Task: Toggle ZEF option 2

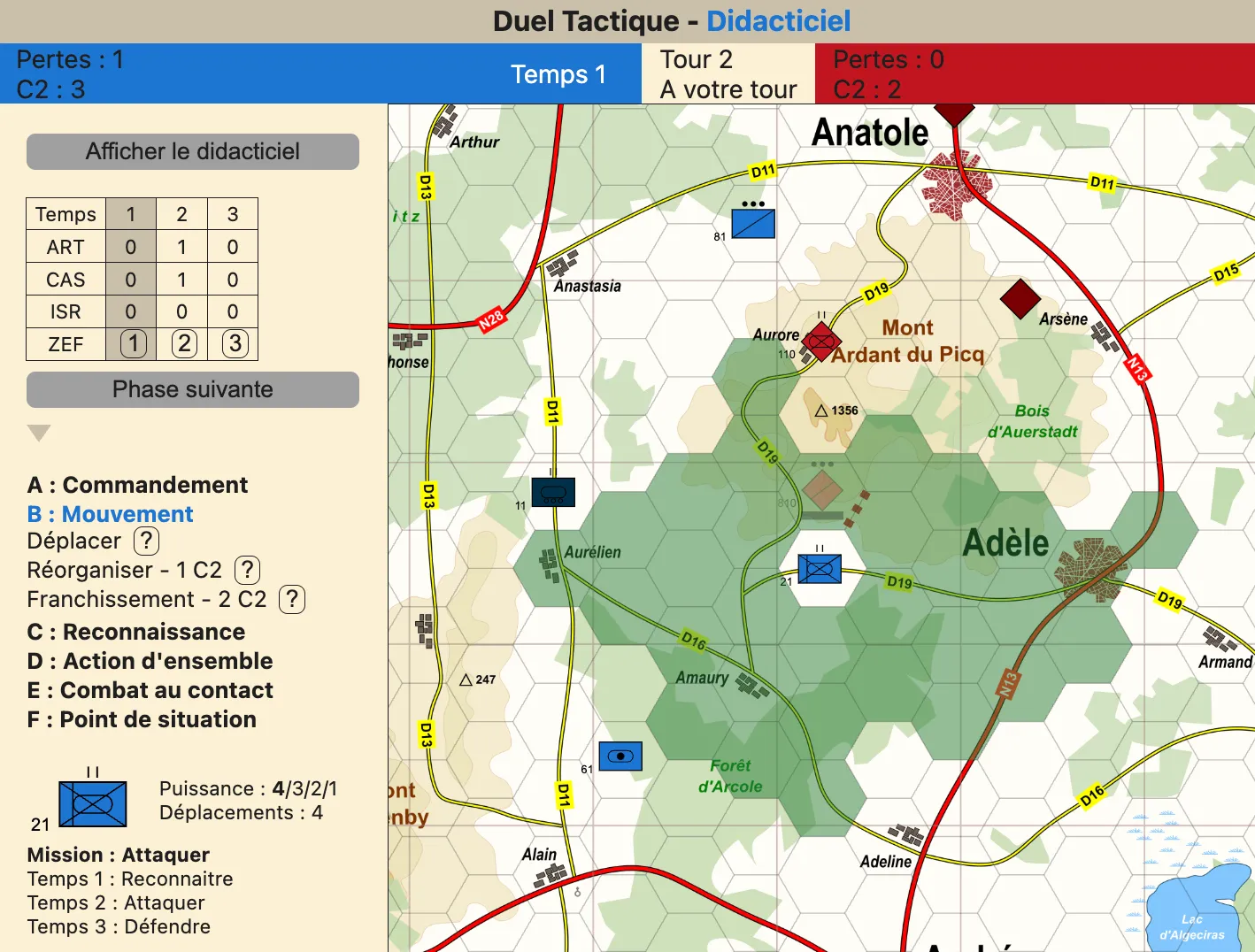Action: click(183, 343)
